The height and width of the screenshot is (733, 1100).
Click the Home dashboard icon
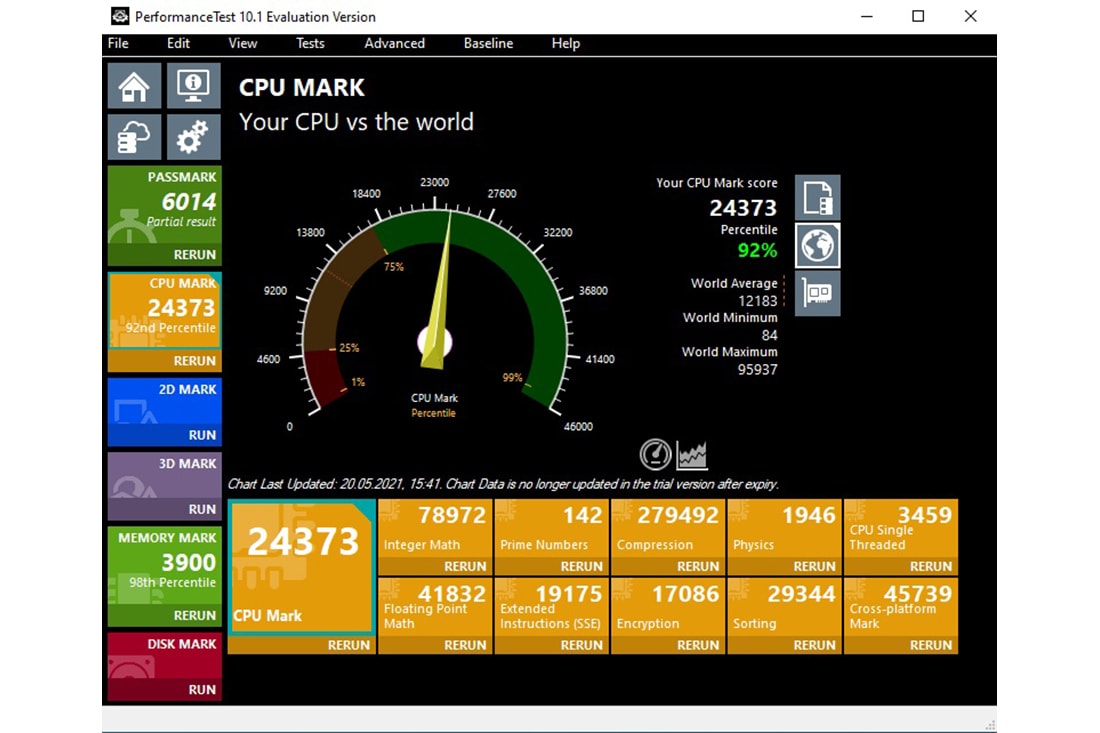(x=134, y=86)
